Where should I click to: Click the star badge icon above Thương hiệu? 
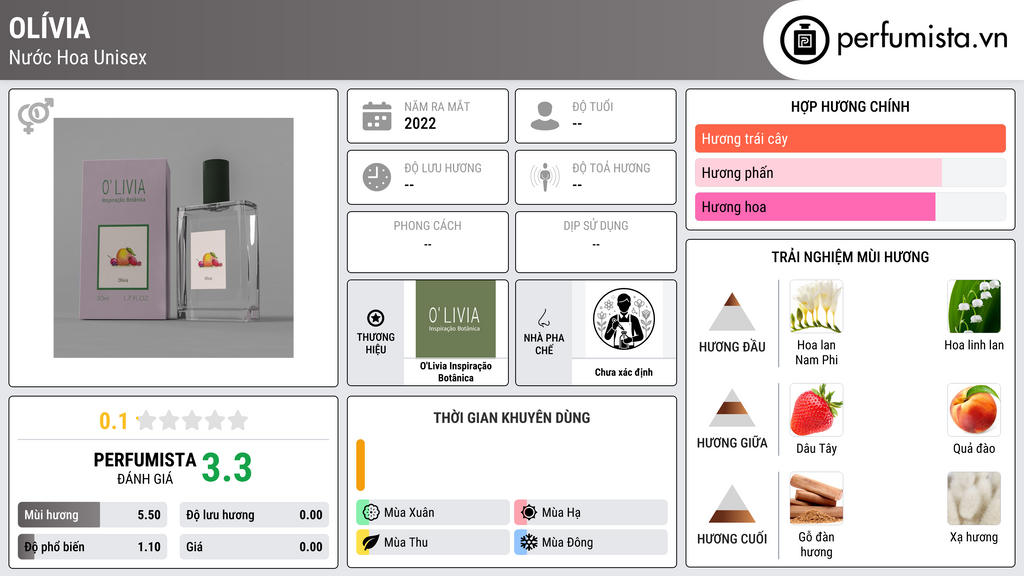pos(376,318)
